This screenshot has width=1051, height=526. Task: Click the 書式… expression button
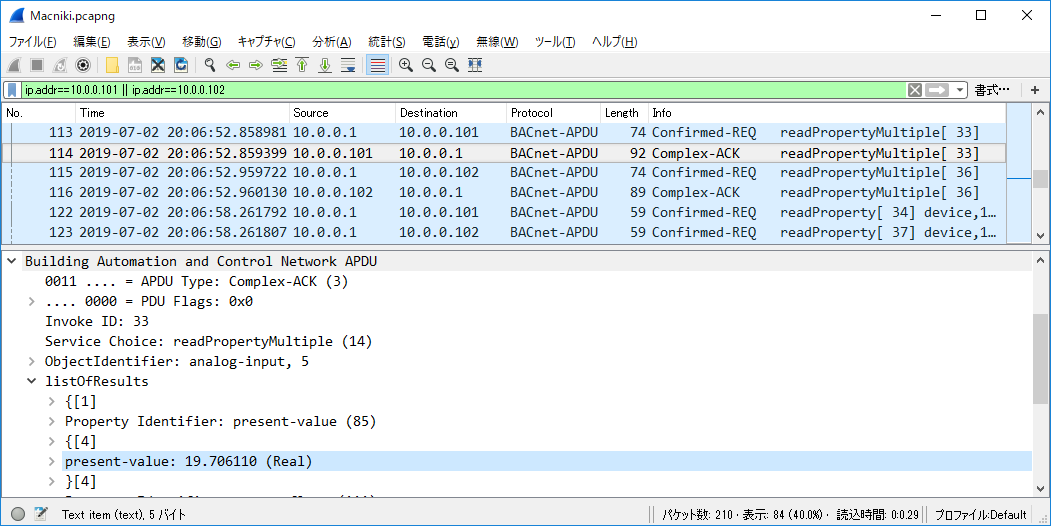click(x=991, y=90)
